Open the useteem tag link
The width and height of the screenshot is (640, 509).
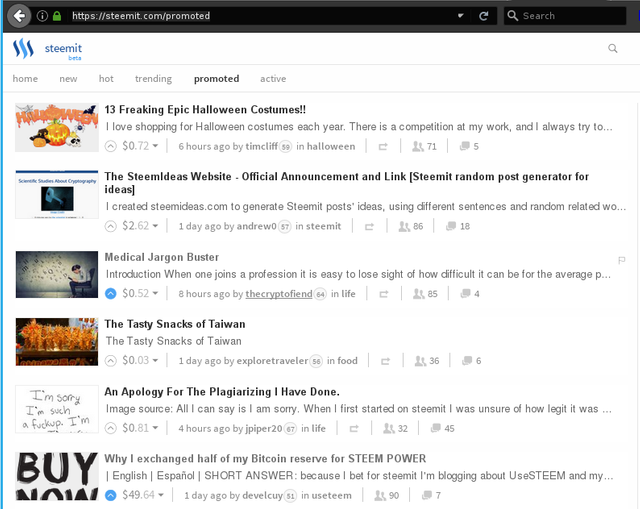331,496
